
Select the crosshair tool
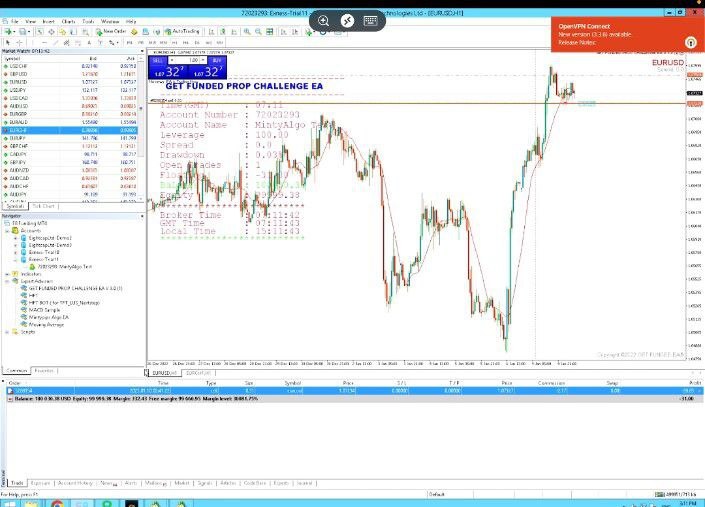(19, 43)
